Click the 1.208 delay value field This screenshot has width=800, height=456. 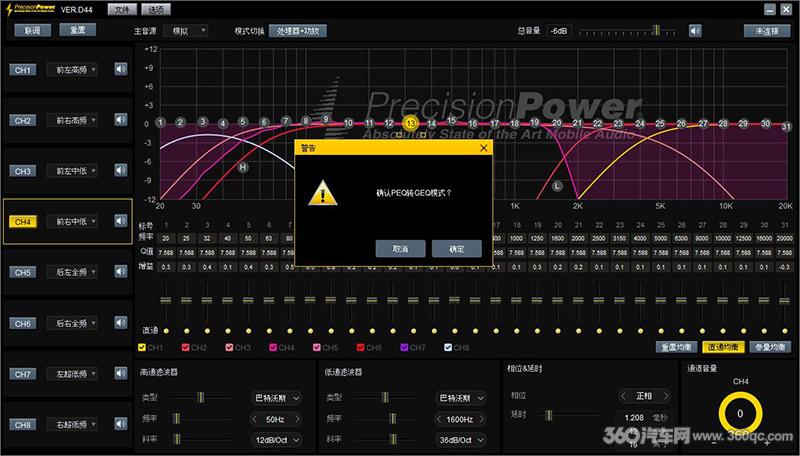(x=634, y=417)
